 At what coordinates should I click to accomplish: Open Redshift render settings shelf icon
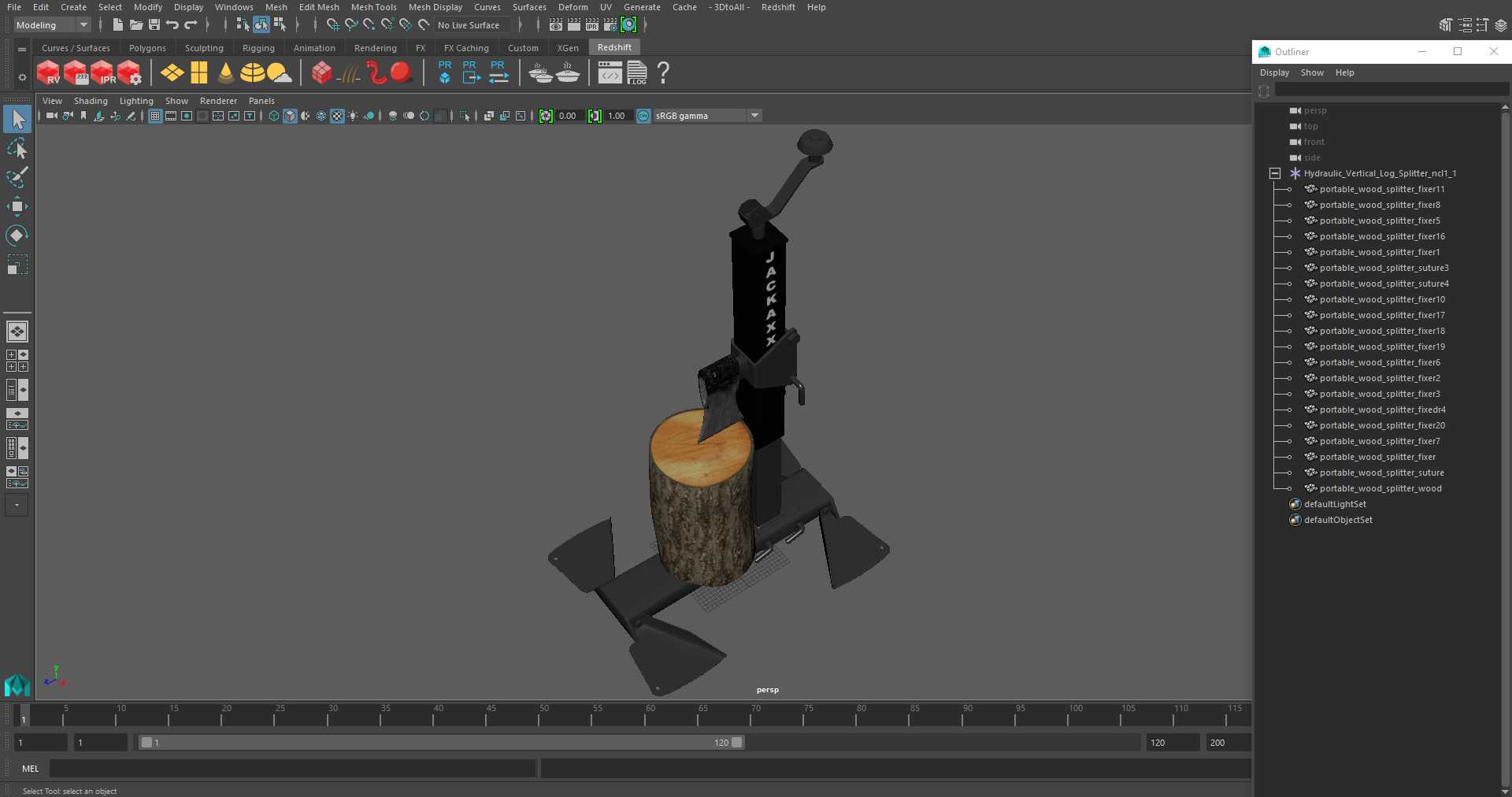coord(130,72)
